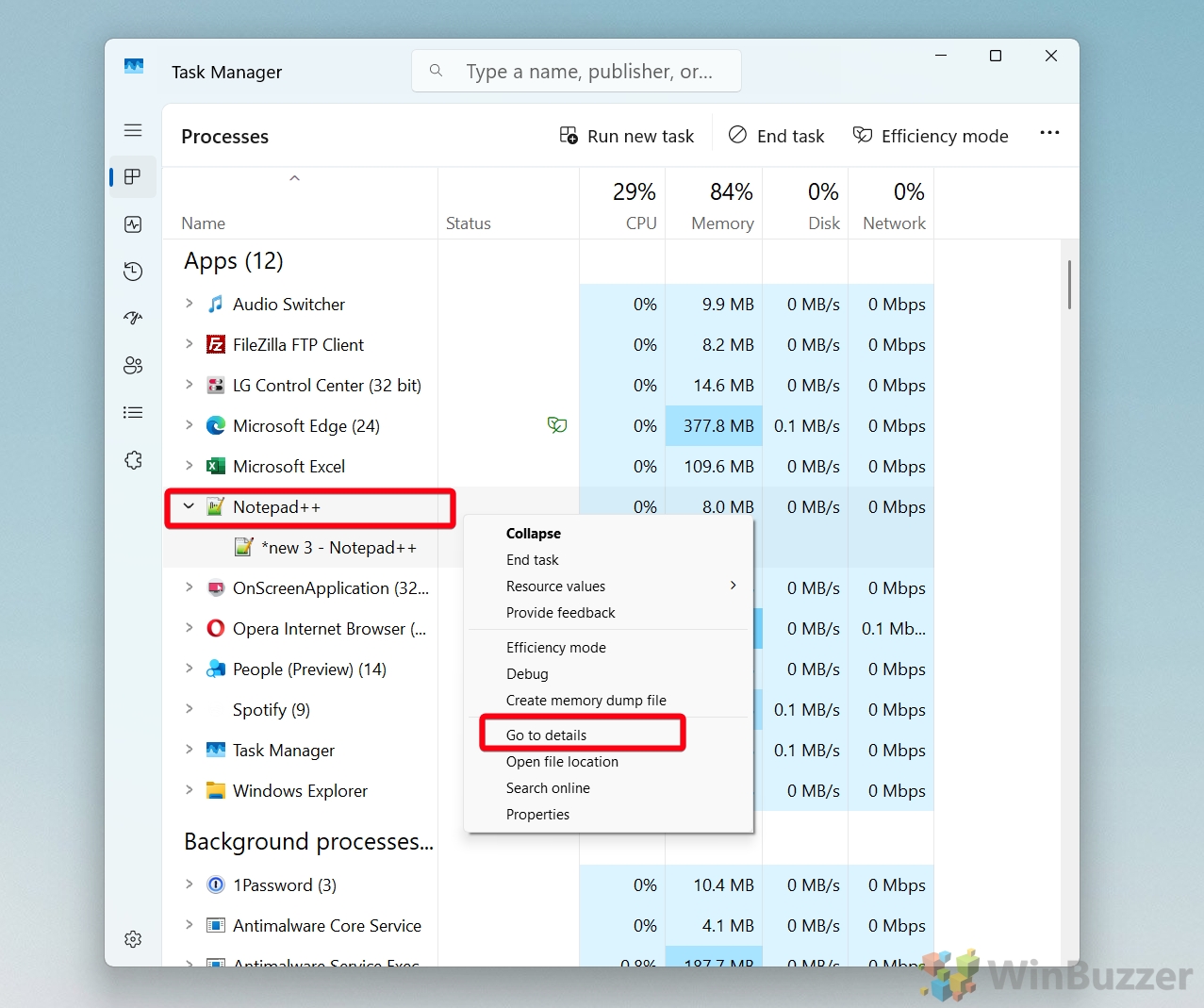
Task: Expand the Spotify (9) group
Action: click(190, 709)
